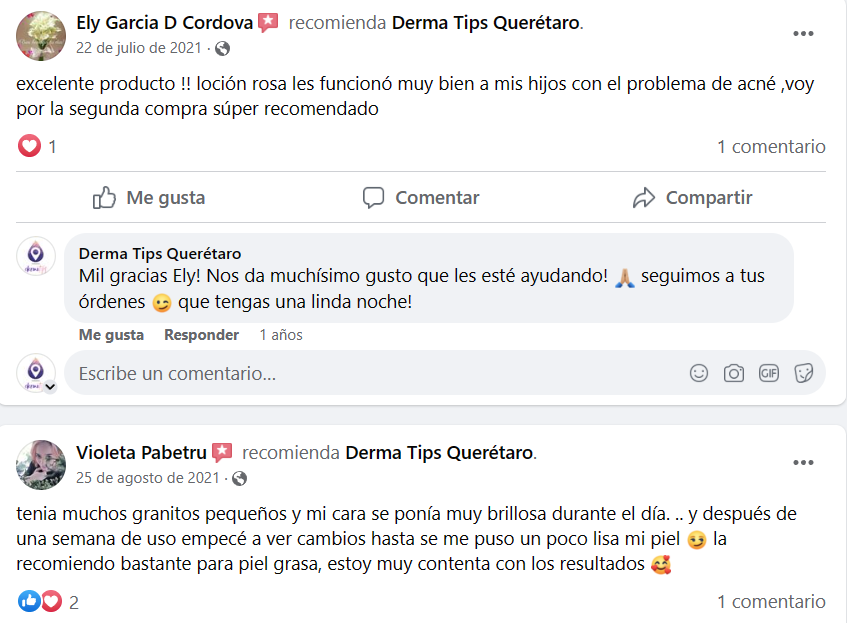Like Ely Garcia's recommendation post
Image resolution: width=847 pixels, height=623 pixels.
coord(149,198)
